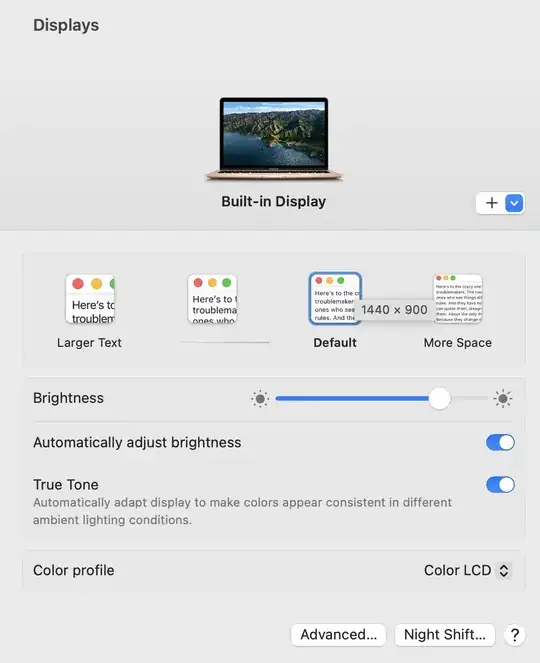This screenshot has width=540, height=663.
Task: Click the bright brightness sun icon
Action: [x=503, y=398]
